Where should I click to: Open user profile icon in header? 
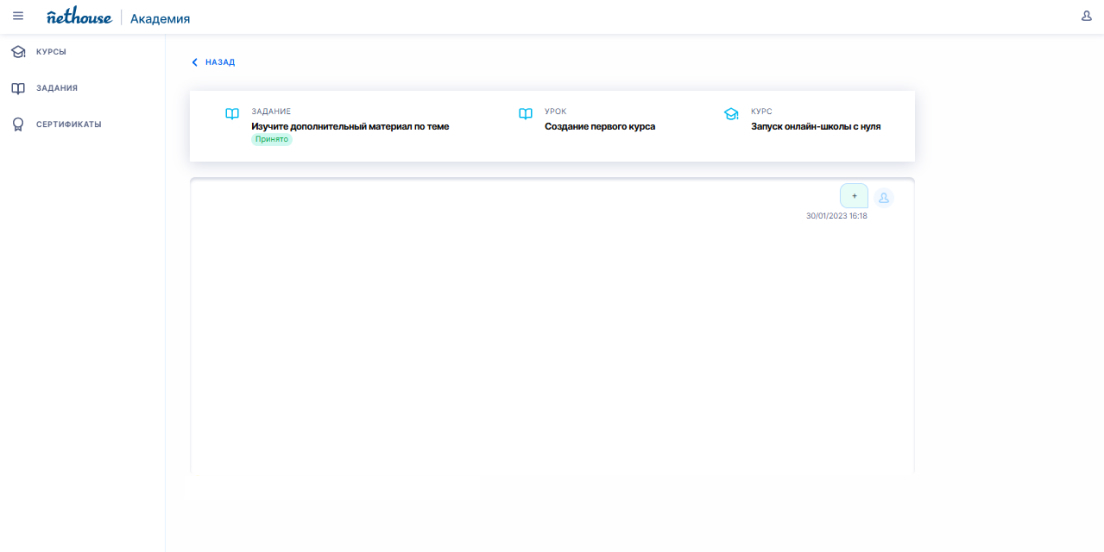1086,15
